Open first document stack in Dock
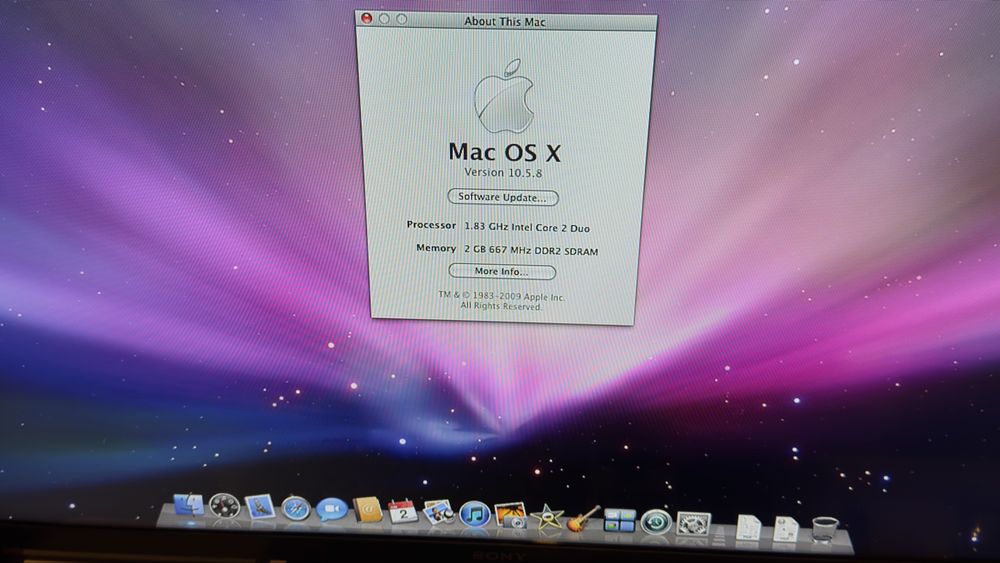This screenshot has height=563, width=1000. (x=748, y=527)
